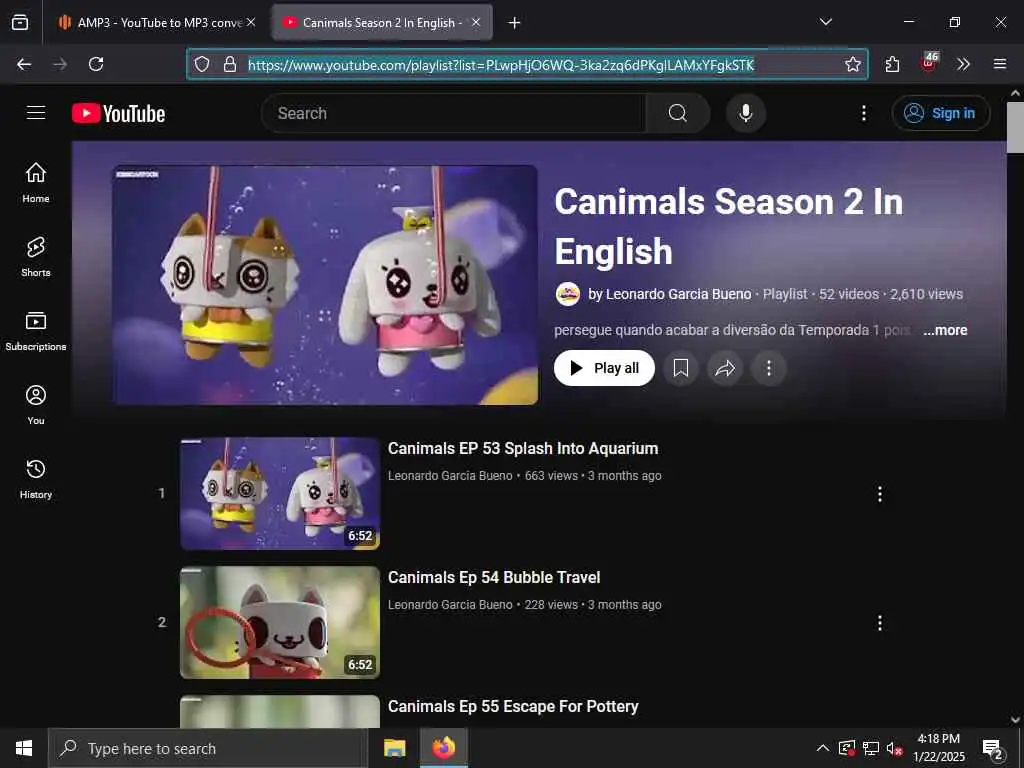Open the Windows Start menu
This screenshot has width=1024, height=768.
[24, 748]
